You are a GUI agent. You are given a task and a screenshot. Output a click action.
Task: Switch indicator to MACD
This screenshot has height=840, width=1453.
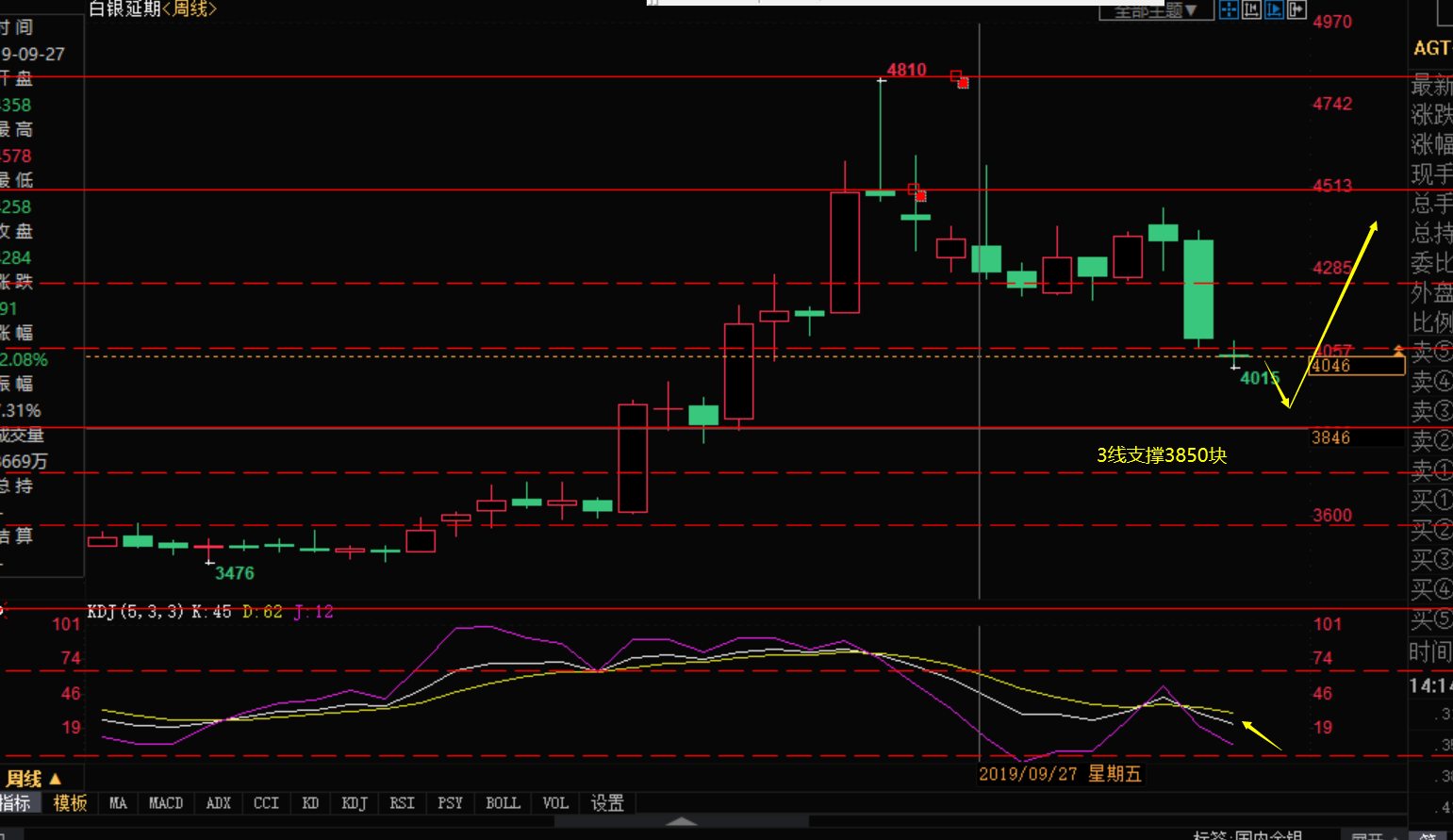(x=166, y=803)
